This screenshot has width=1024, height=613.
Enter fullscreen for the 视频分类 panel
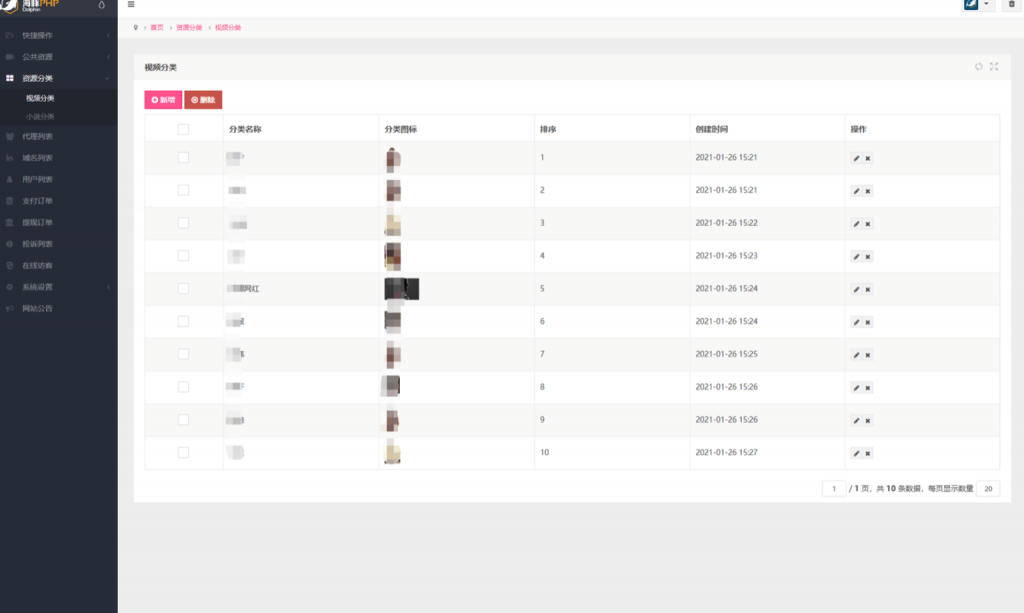pyautogui.click(x=994, y=67)
